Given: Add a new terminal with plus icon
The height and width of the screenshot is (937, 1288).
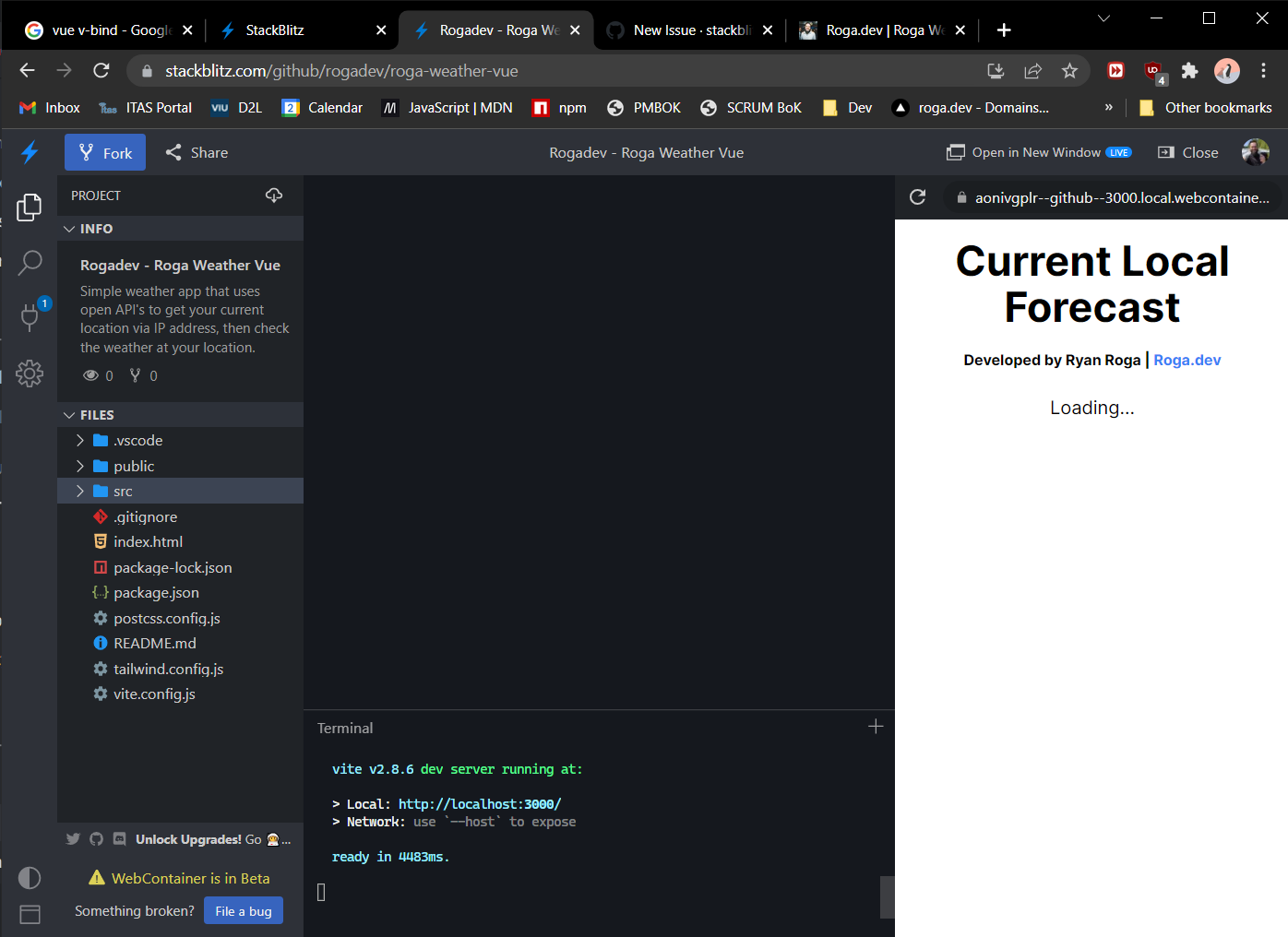Looking at the screenshot, I should click(x=875, y=727).
